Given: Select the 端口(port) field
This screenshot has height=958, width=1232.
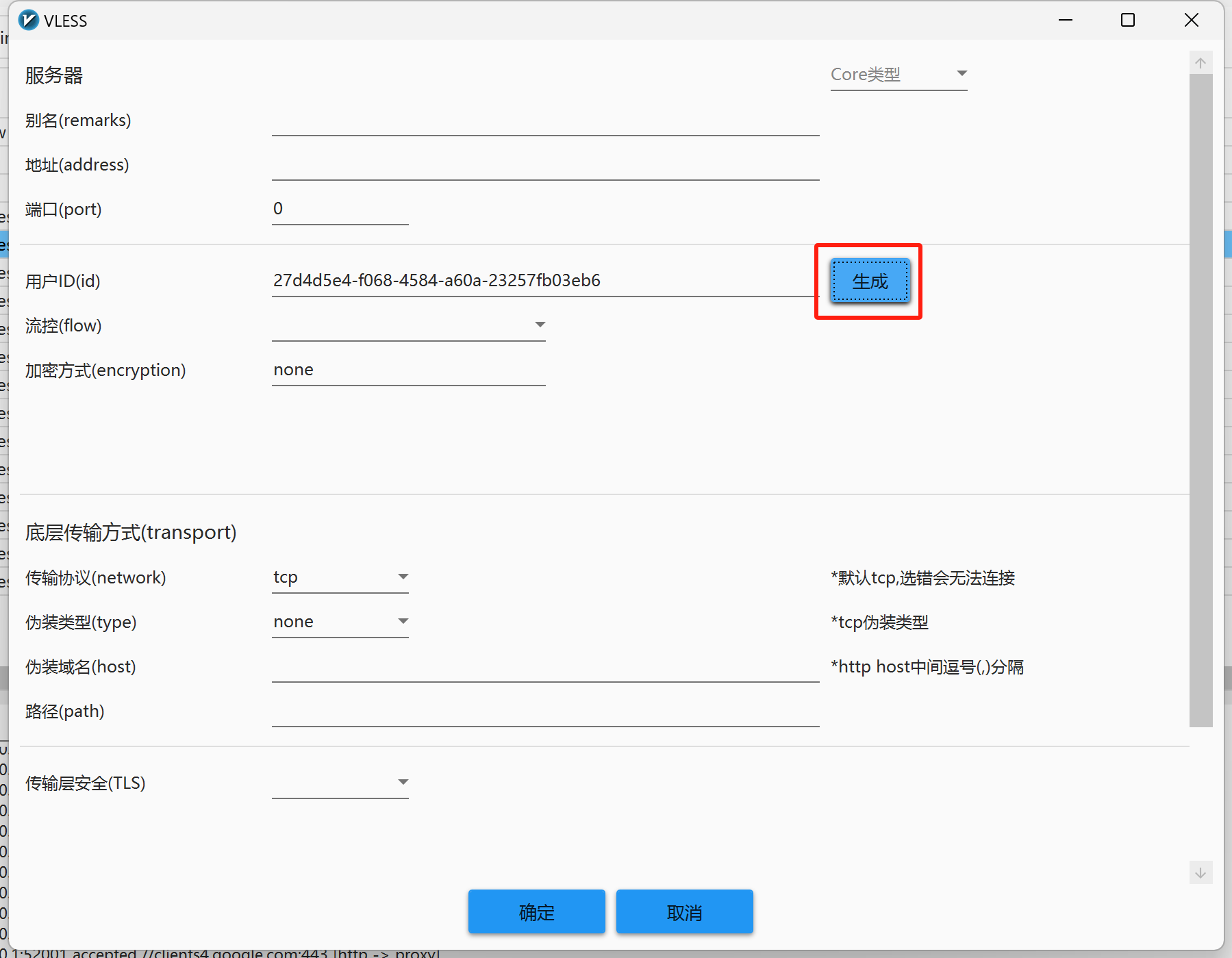Looking at the screenshot, I should [340, 210].
